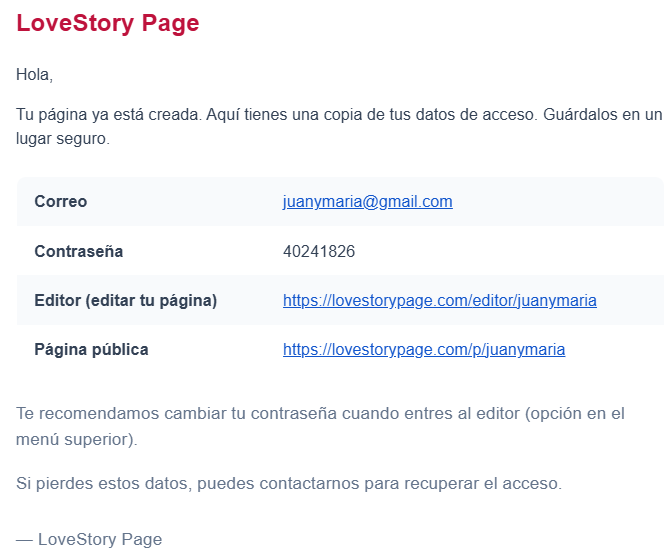Screen dimensions: 669x558
Task: Click the Hola greeting text
Action: (x=34, y=75)
